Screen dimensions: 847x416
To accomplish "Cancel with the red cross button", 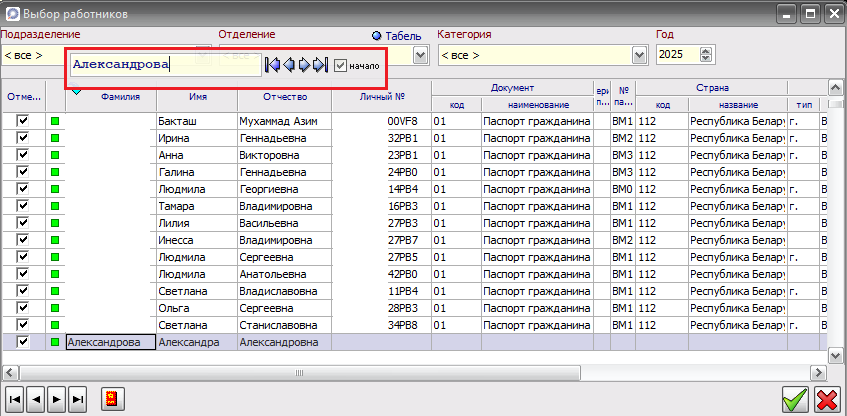I will [827, 400].
